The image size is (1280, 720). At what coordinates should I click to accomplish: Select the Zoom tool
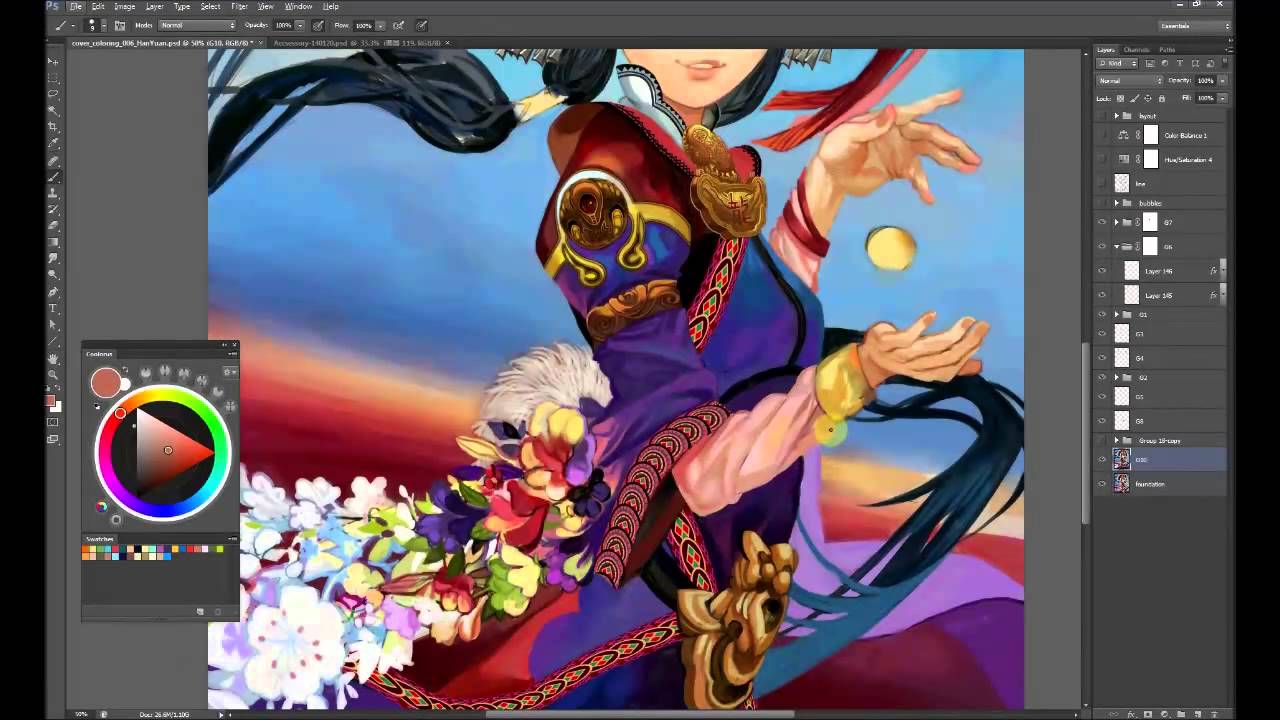coord(53,374)
